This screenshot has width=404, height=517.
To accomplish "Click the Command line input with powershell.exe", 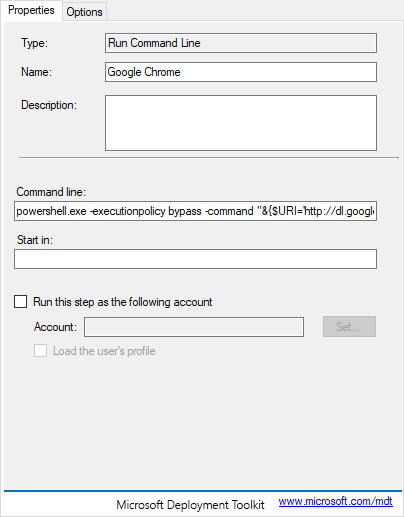I will click(x=195, y=211).
